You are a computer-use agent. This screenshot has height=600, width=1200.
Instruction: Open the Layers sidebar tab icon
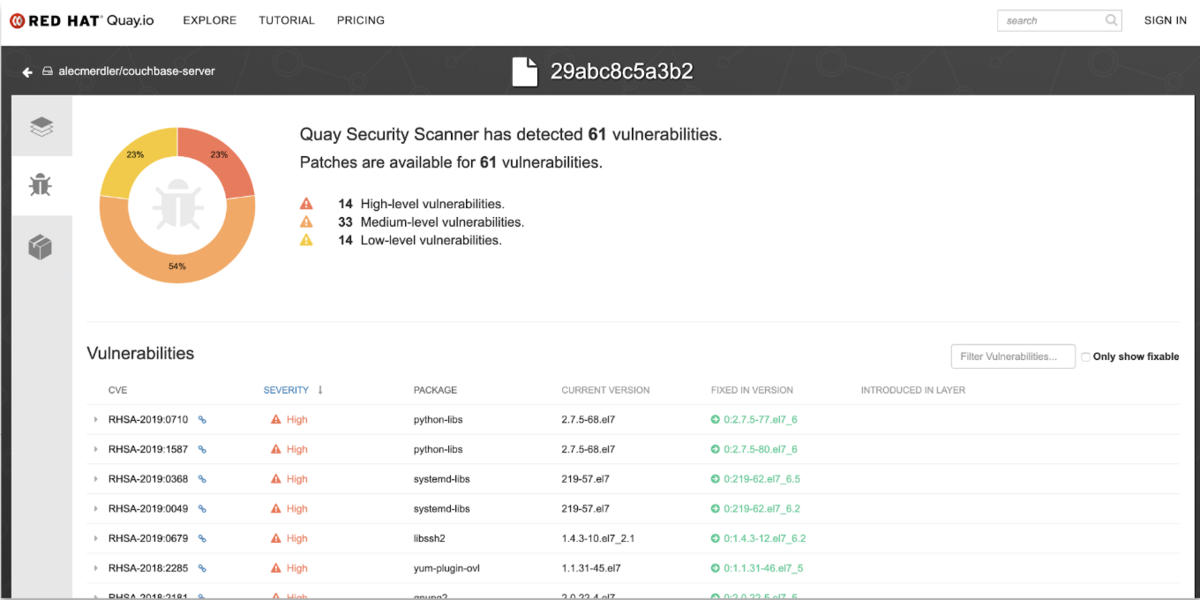tap(41, 127)
